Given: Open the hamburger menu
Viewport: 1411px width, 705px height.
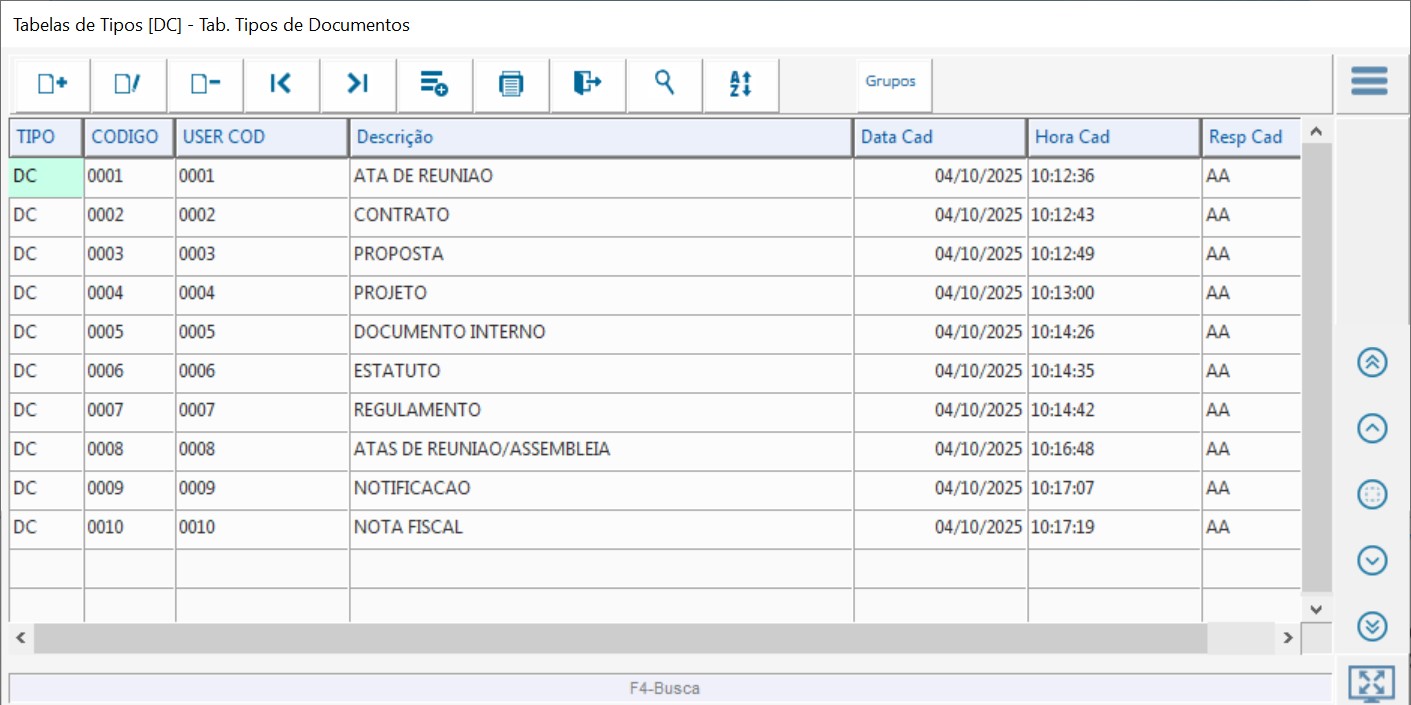Looking at the screenshot, I should pyautogui.click(x=1369, y=81).
